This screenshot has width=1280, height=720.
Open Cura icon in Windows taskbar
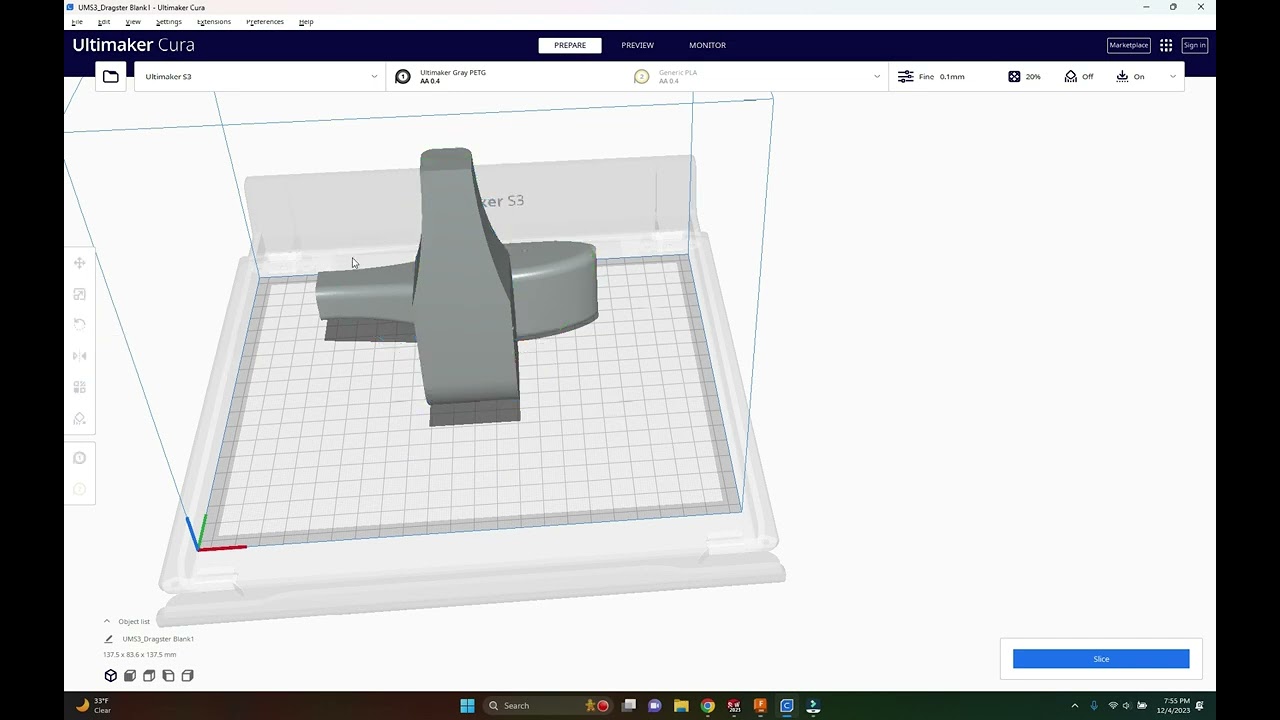tap(787, 706)
